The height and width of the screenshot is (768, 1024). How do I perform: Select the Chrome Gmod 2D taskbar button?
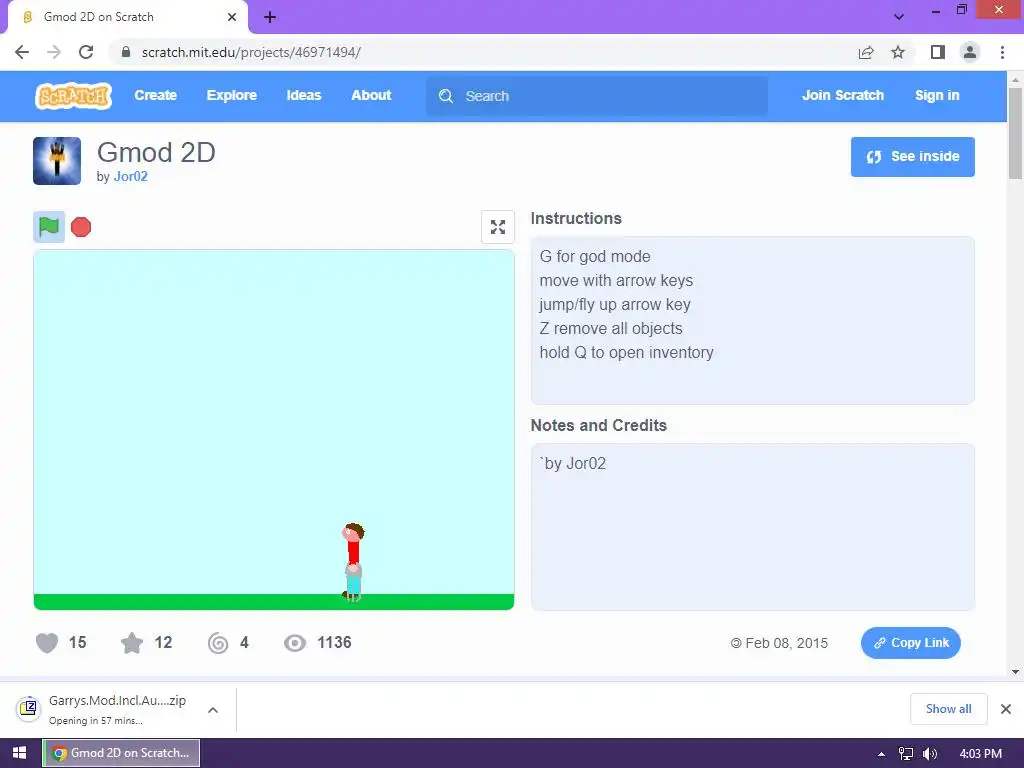click(121, 753)
